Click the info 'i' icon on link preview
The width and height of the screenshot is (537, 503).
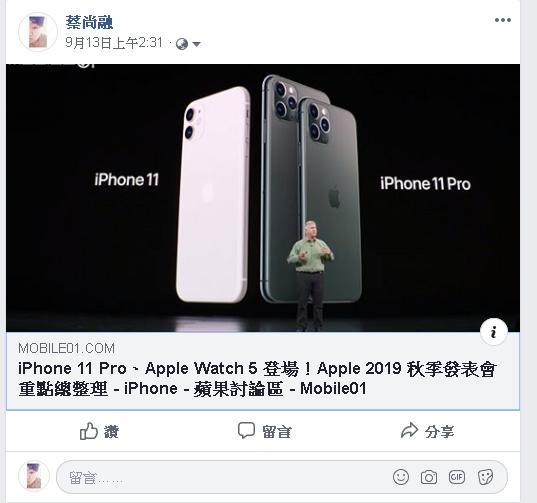coord(494,332)
